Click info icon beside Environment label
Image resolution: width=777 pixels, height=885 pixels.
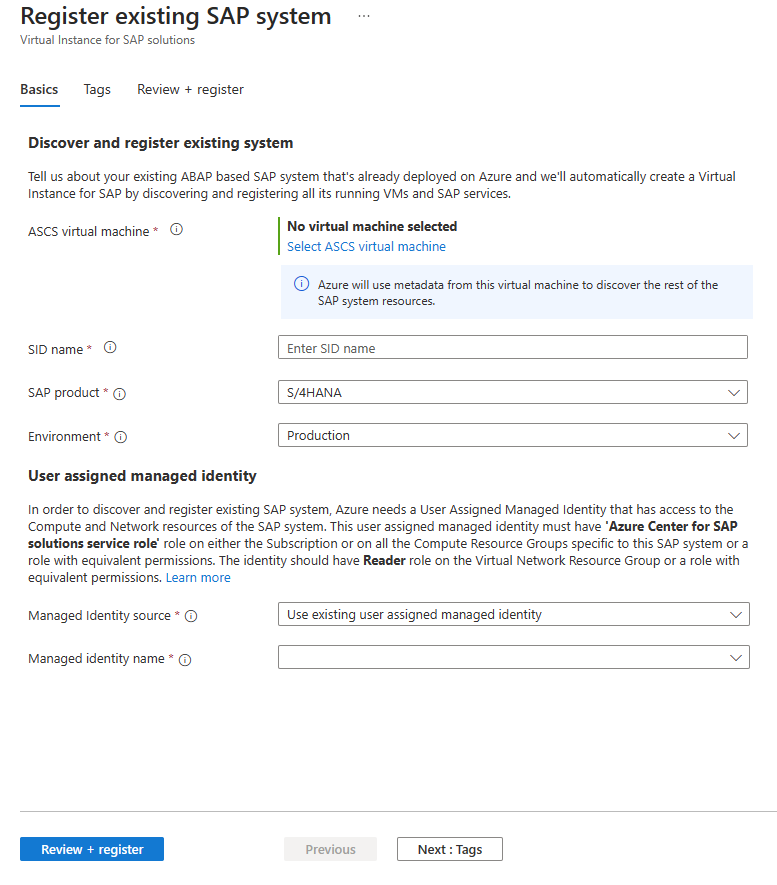coord(121,437)
